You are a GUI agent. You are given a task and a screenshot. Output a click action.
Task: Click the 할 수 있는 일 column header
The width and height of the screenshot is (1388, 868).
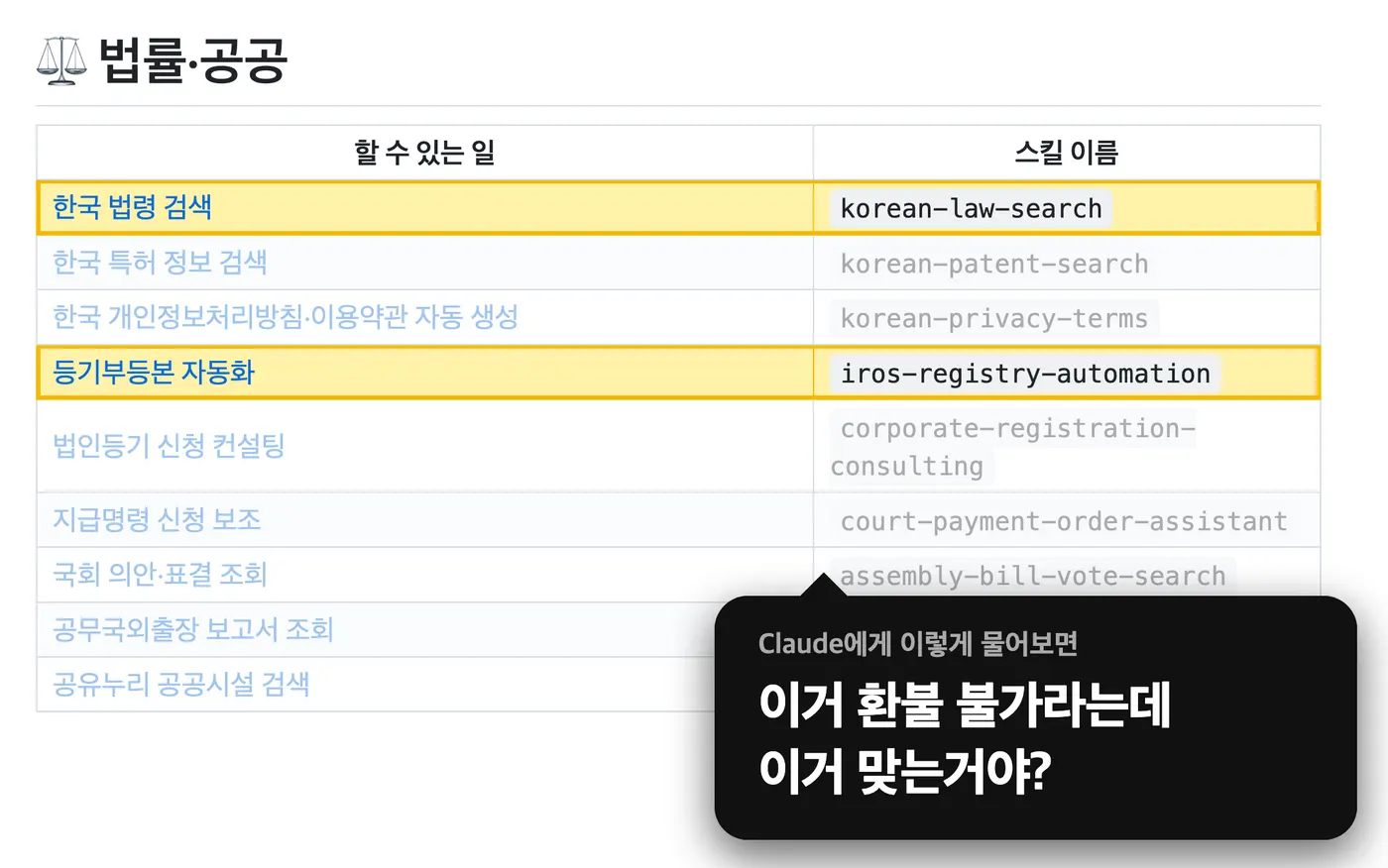tap(424, 153)
